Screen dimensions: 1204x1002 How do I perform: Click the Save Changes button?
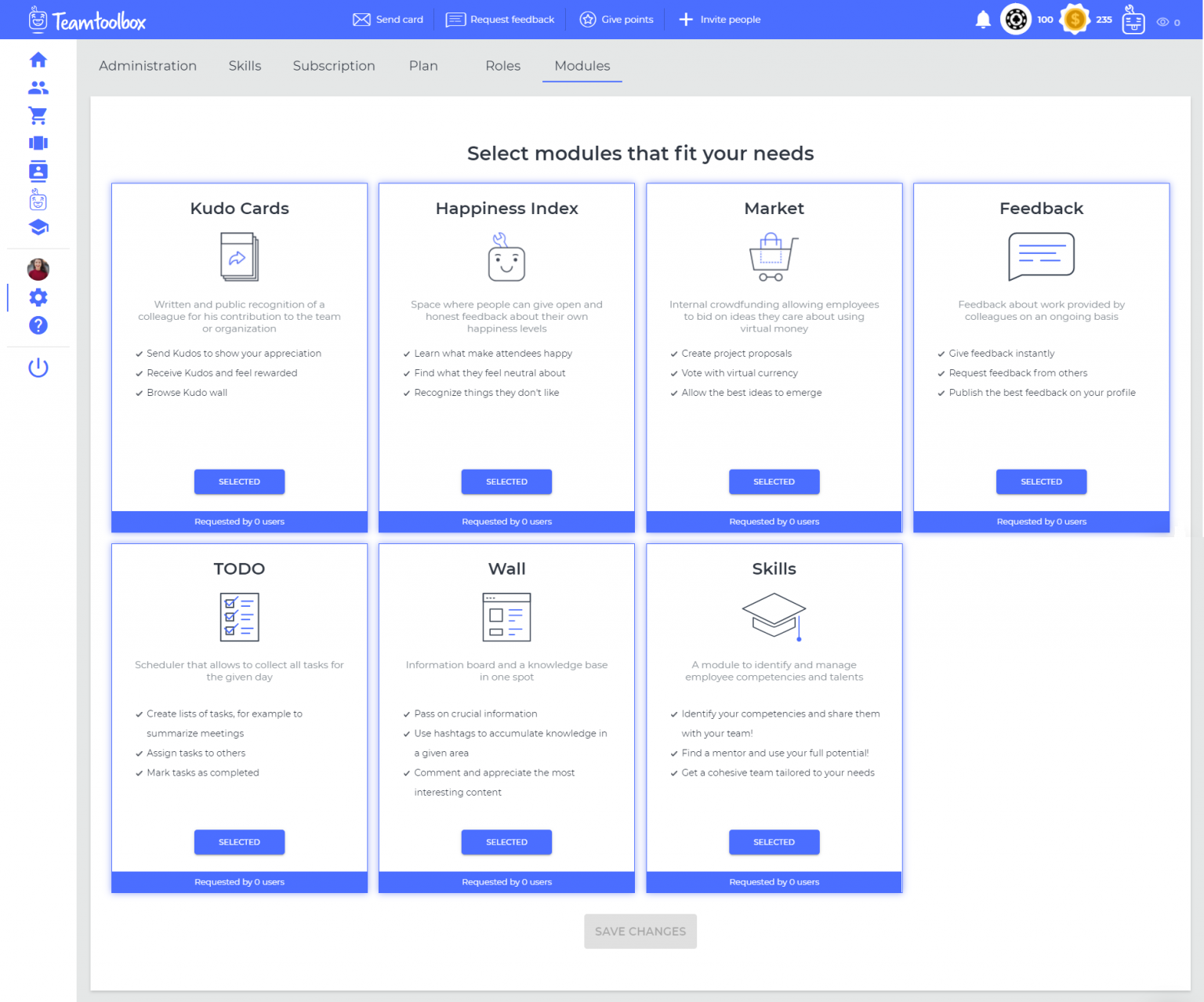click(x=640, y=931)
